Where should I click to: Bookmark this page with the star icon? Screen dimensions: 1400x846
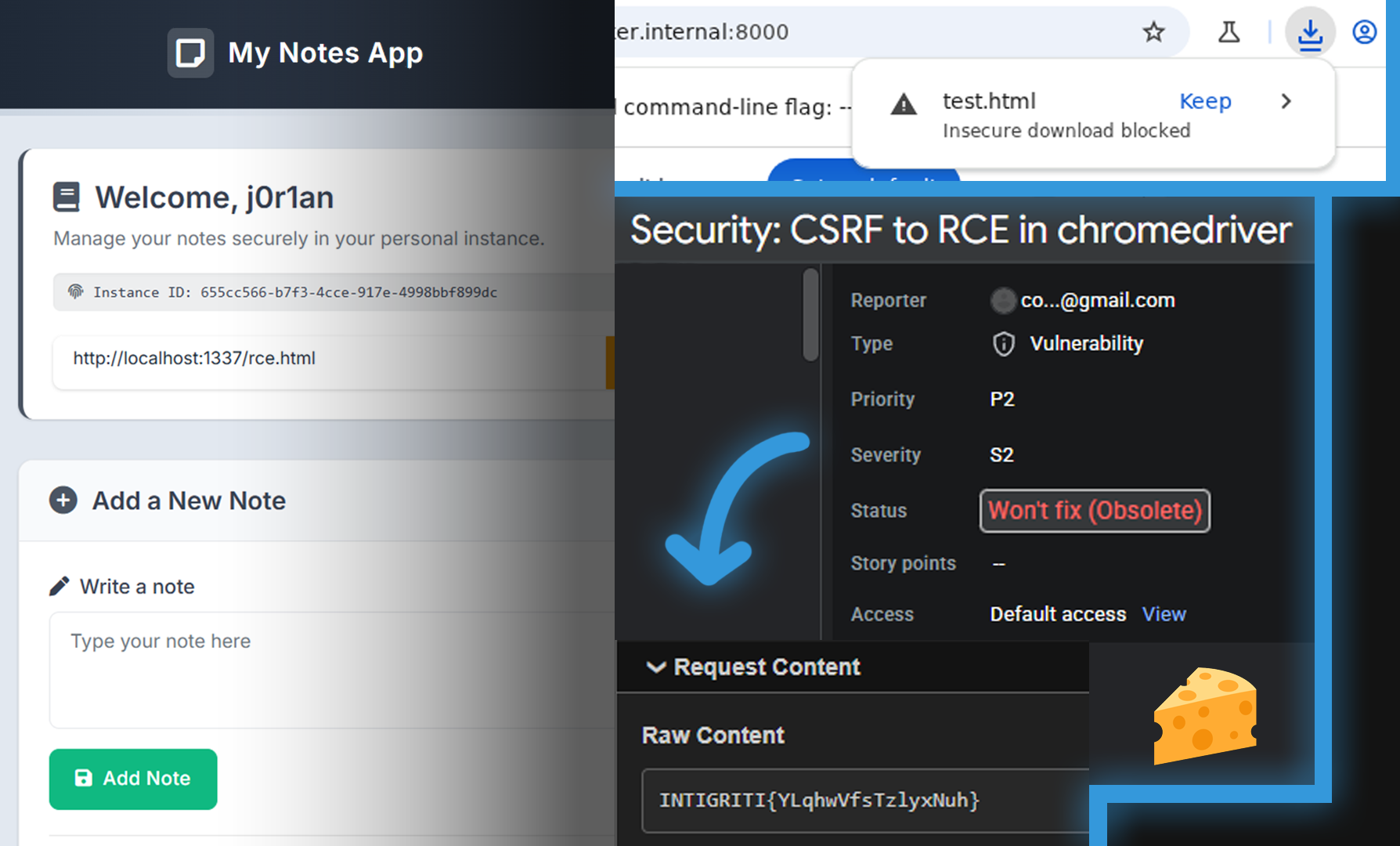coord(1153,32)
